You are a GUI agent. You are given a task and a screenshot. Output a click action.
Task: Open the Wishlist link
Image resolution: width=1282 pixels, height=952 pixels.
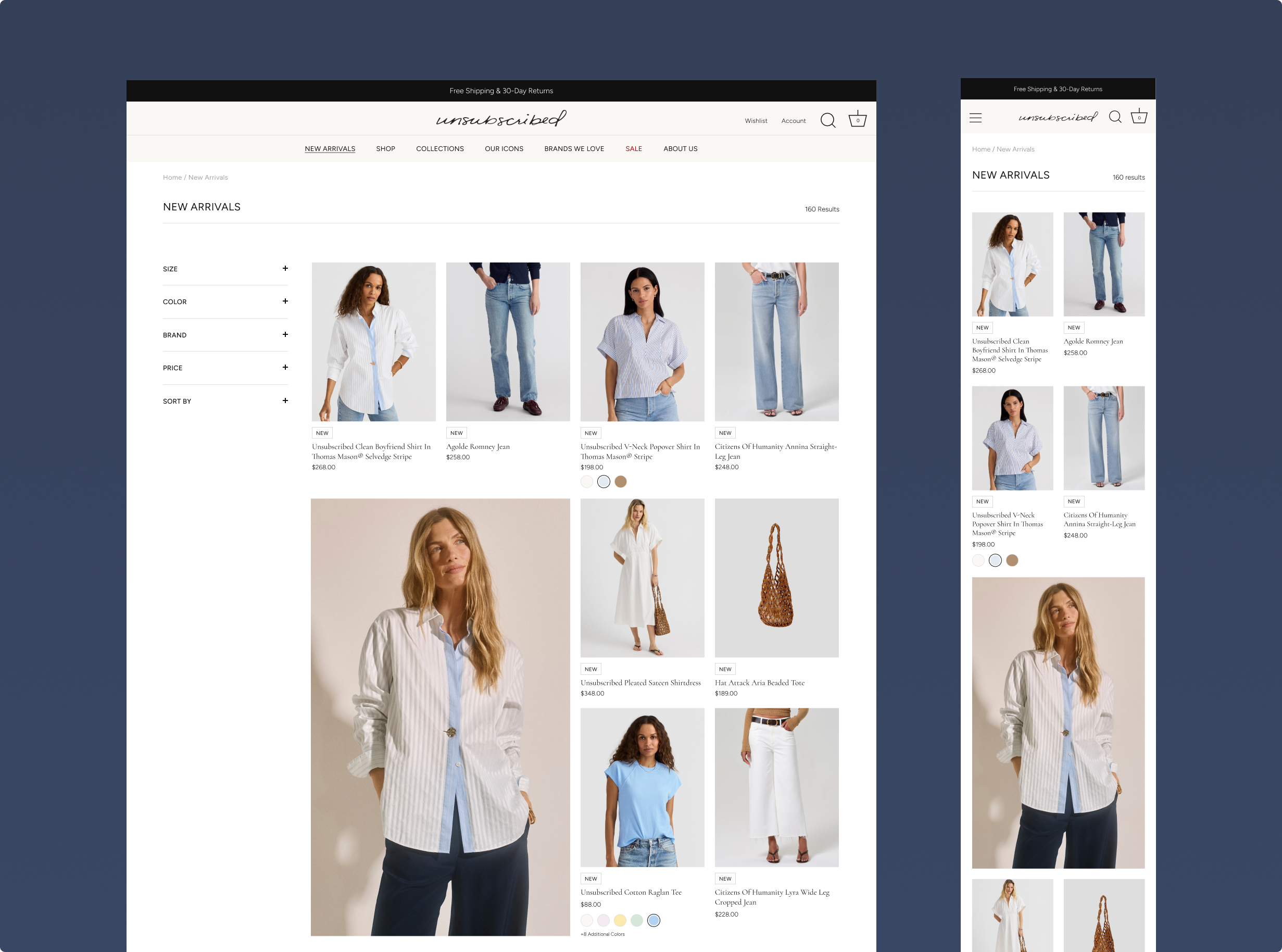click(x=756, y=121)
